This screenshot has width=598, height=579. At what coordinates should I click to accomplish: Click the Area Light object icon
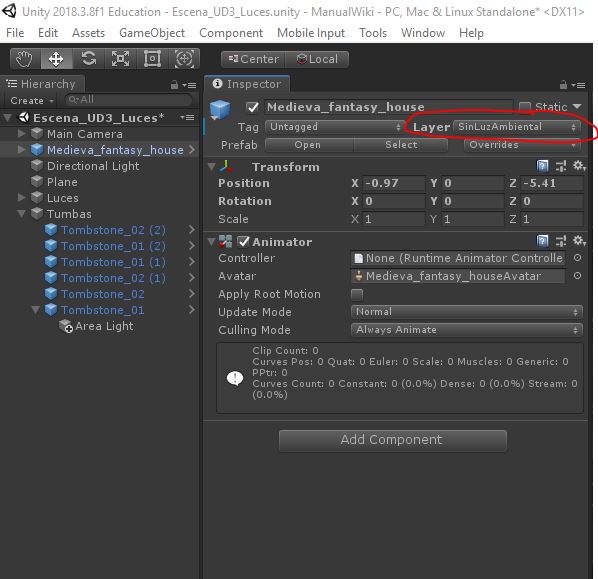click(66, 326)
